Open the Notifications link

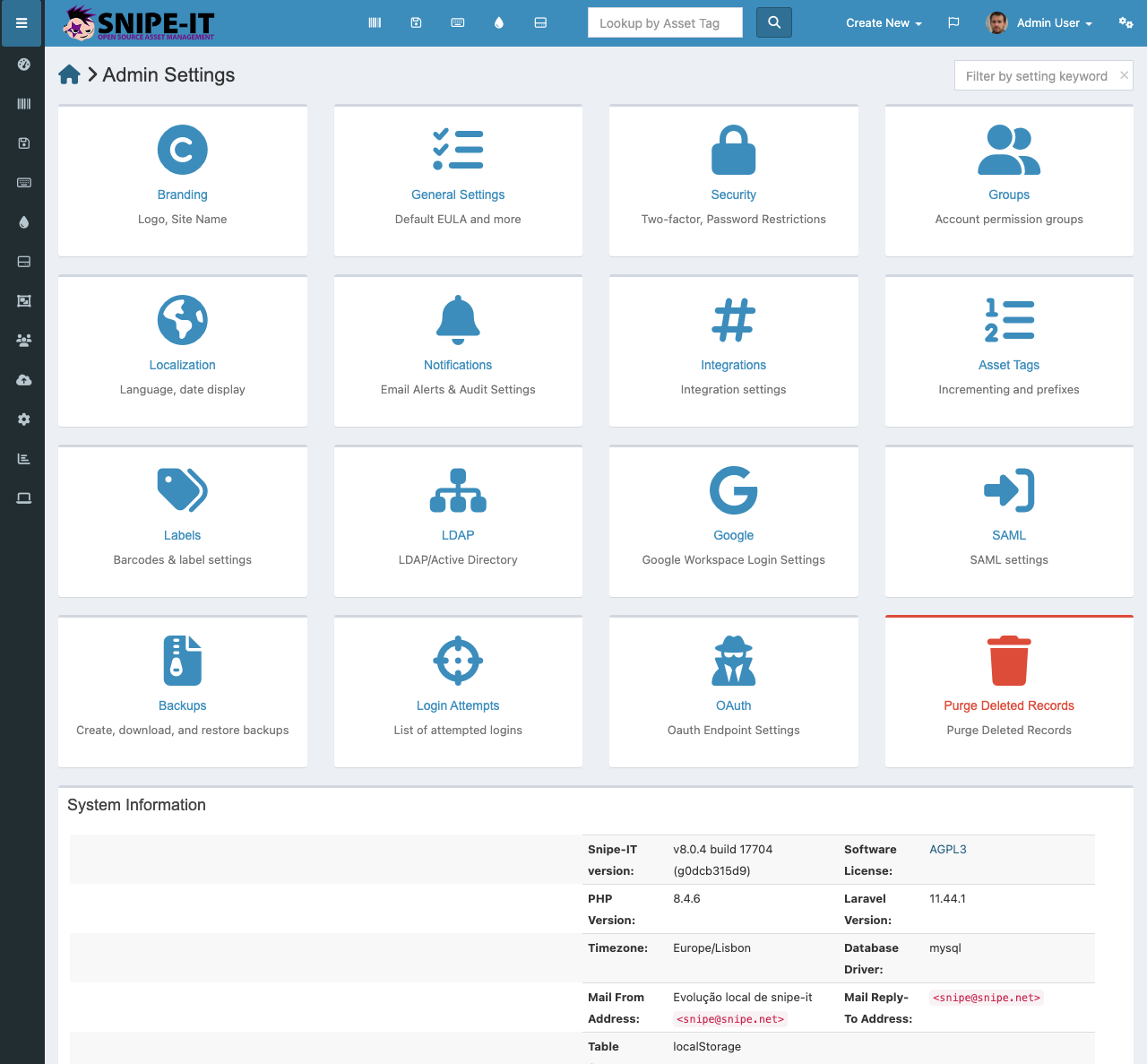458,365
